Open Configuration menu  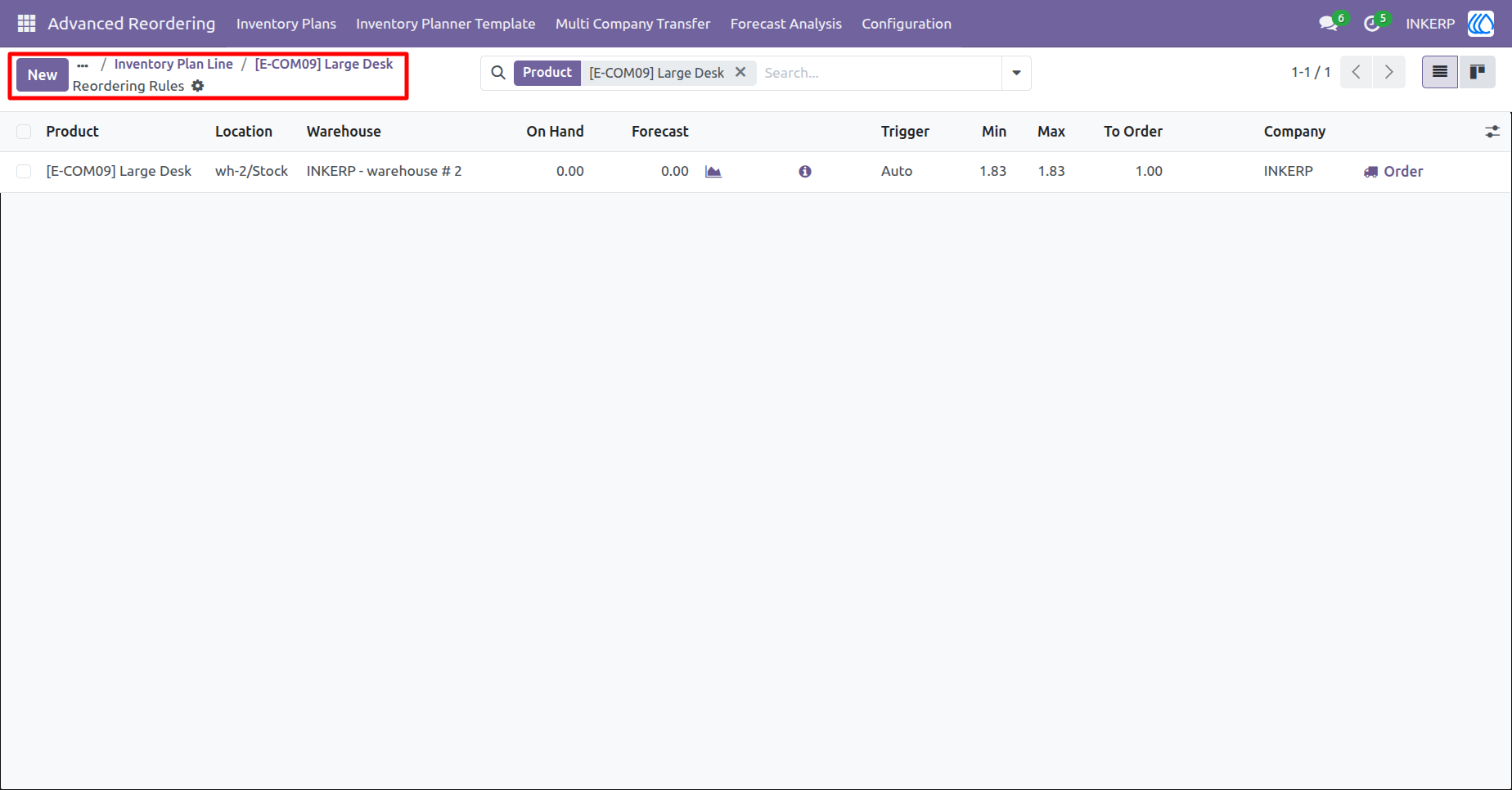click(x=907, y=24)
